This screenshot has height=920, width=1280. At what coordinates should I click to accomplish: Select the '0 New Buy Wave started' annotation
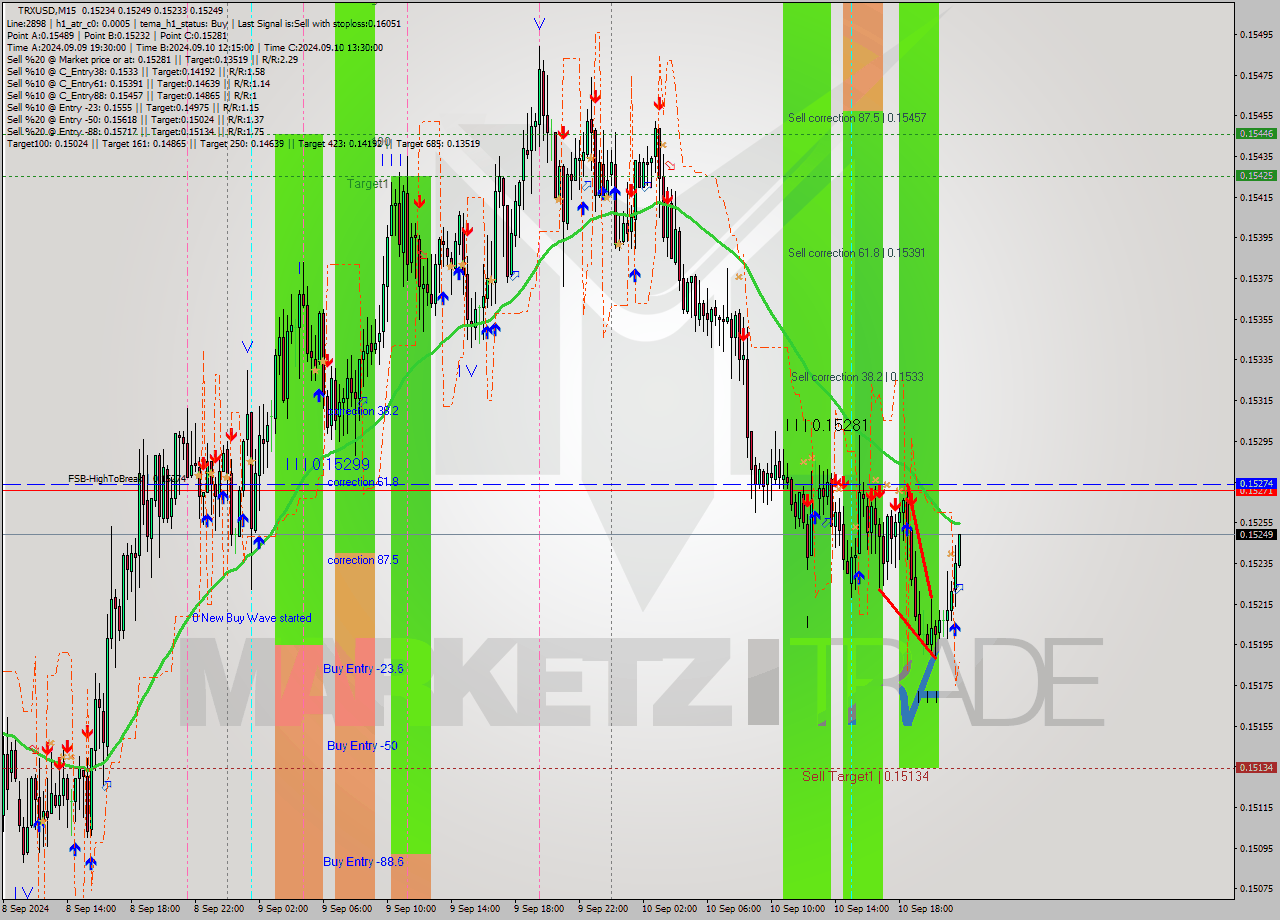pos(252,618)
